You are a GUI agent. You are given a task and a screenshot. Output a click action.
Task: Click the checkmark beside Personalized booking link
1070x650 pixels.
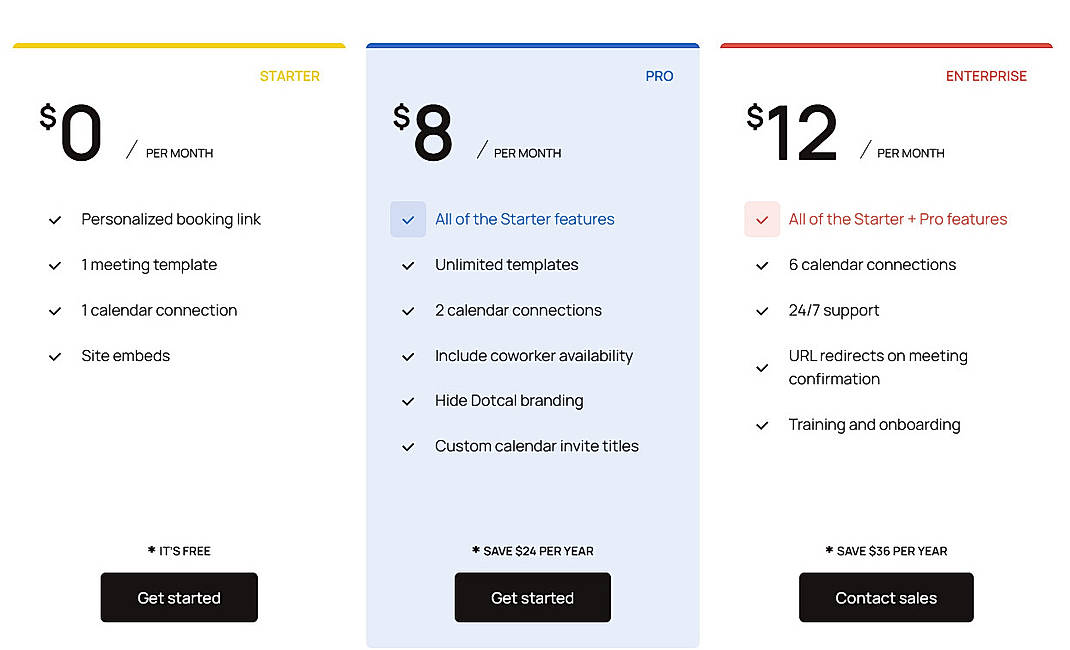pos(56,219)
